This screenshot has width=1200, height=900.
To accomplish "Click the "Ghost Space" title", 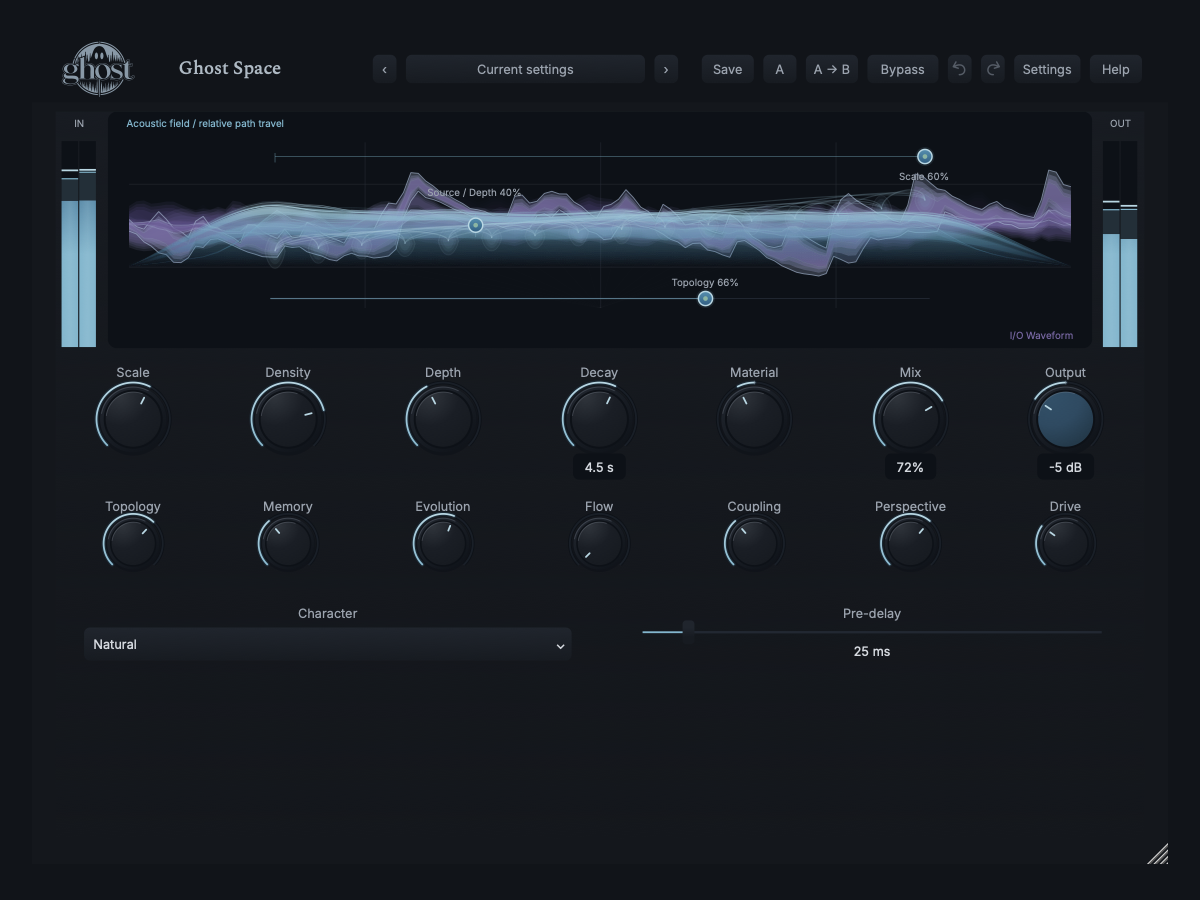I will [x=230, y=68].
